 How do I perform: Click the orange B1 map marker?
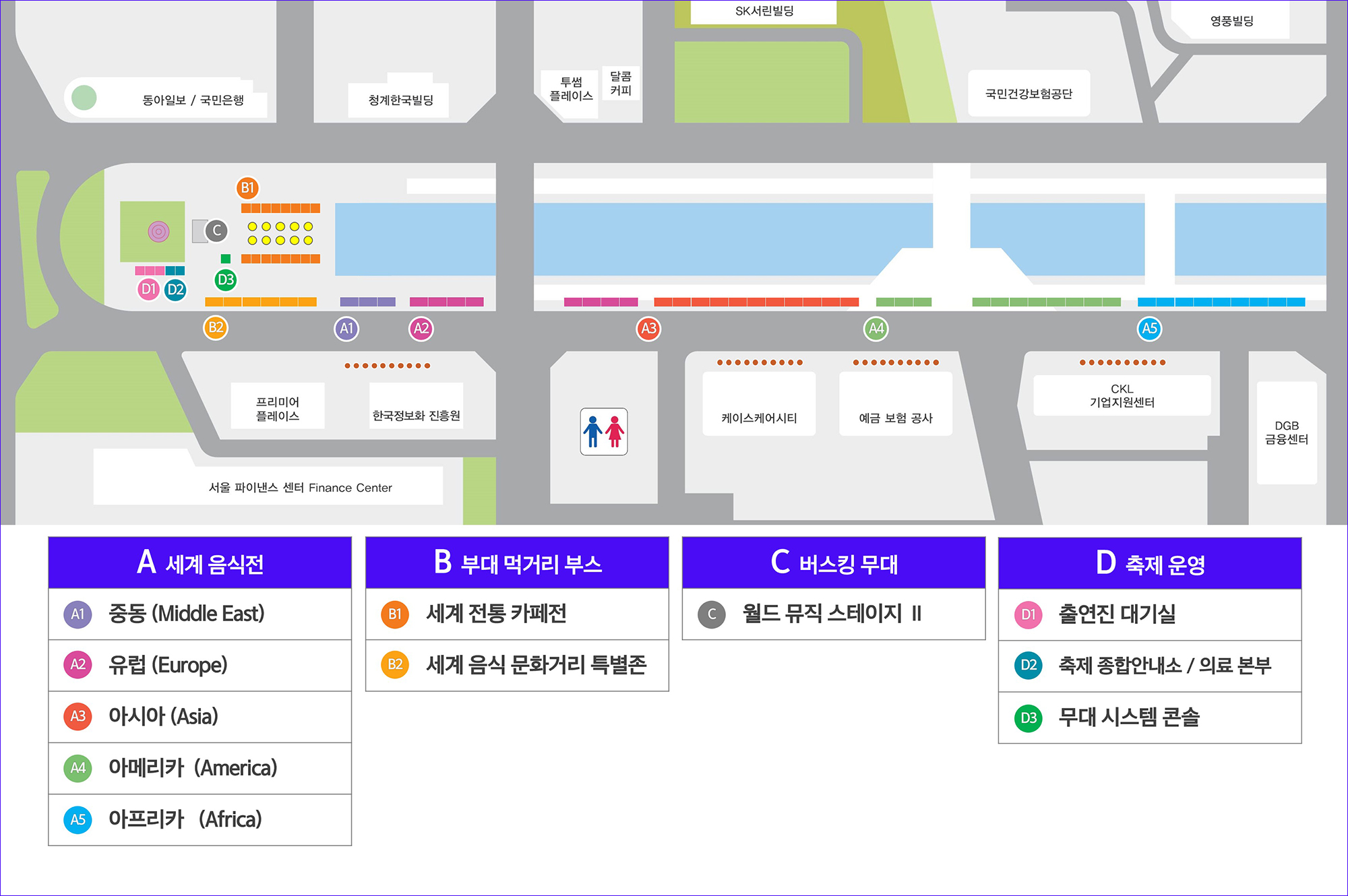pyautogui.click(x=247, y=188)
